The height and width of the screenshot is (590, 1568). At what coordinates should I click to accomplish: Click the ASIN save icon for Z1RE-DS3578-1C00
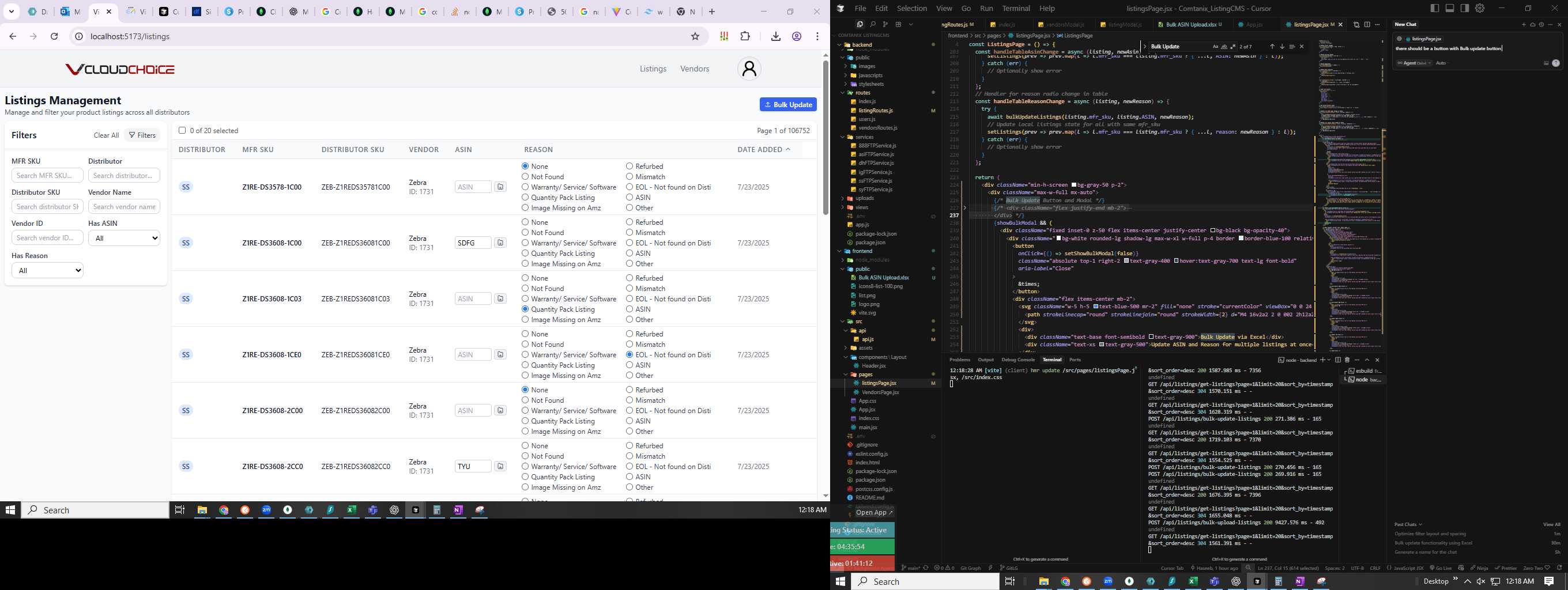click(500, 187)
